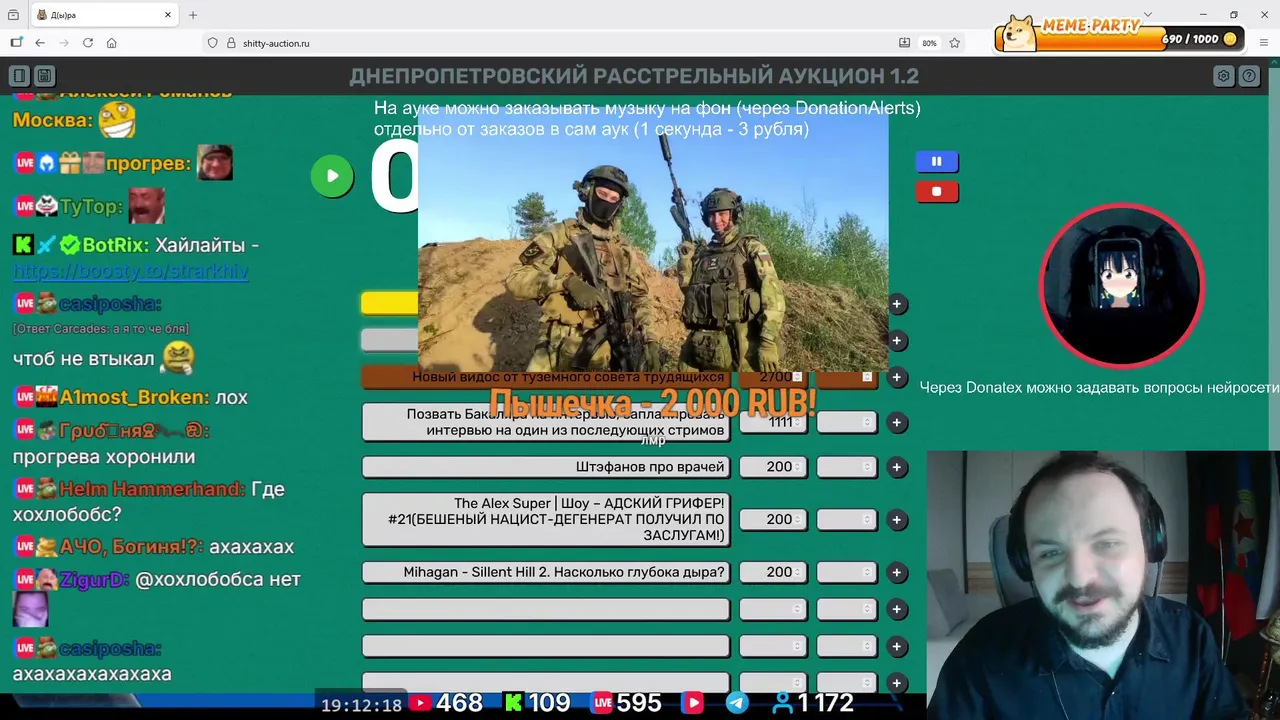
Task: Go to the browser home page
Action: 112,43
